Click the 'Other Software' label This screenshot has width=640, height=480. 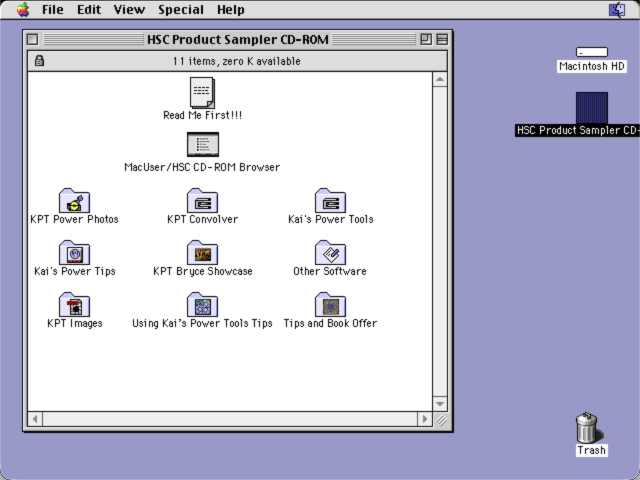coord(330,271)
